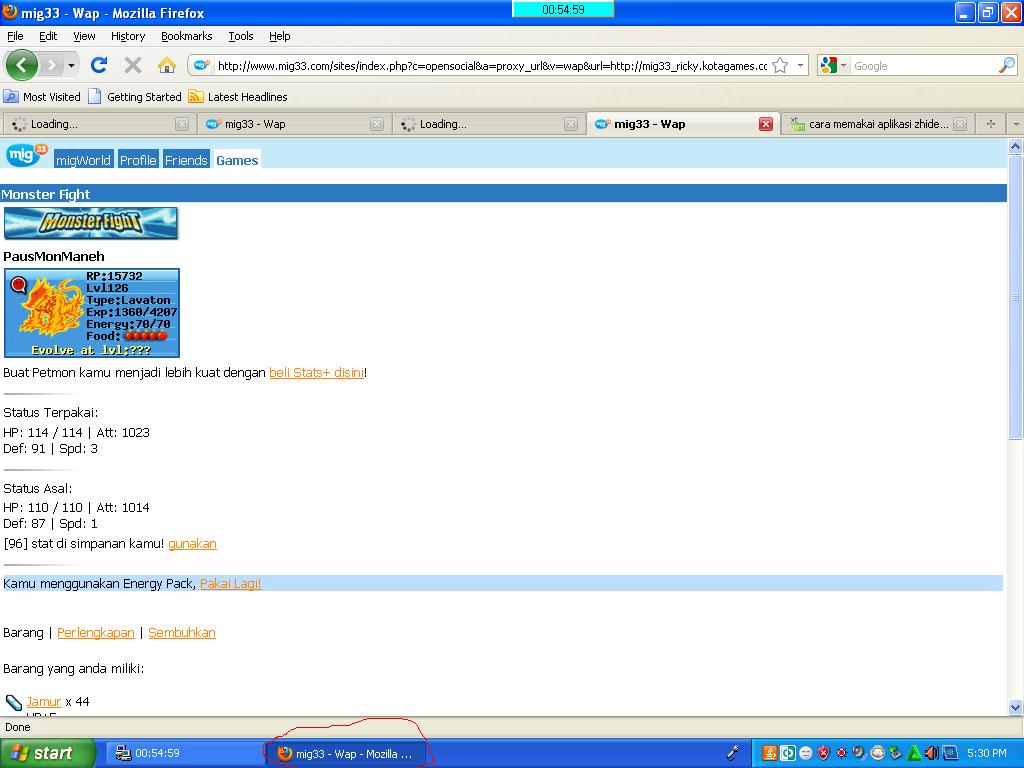Screen dimensions: 1024x768
Task: Click the green triangle tray icon
Action: pos(914,753)
